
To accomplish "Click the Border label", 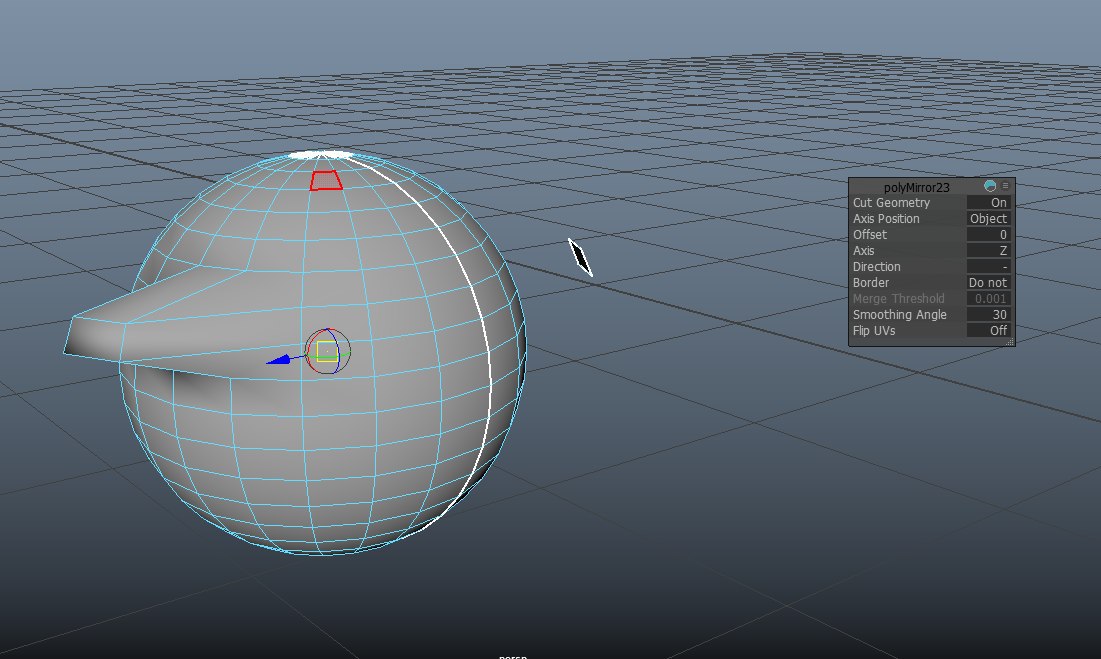I will point(871,283).
